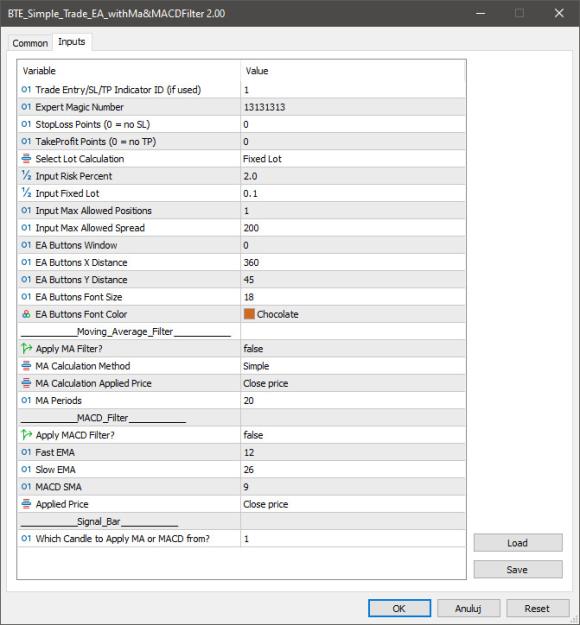The width and height of the screenshot is (580, 625).
Task: Click the boolean icon beside Apply MACD Filter?
Action: tap(26, 434)
